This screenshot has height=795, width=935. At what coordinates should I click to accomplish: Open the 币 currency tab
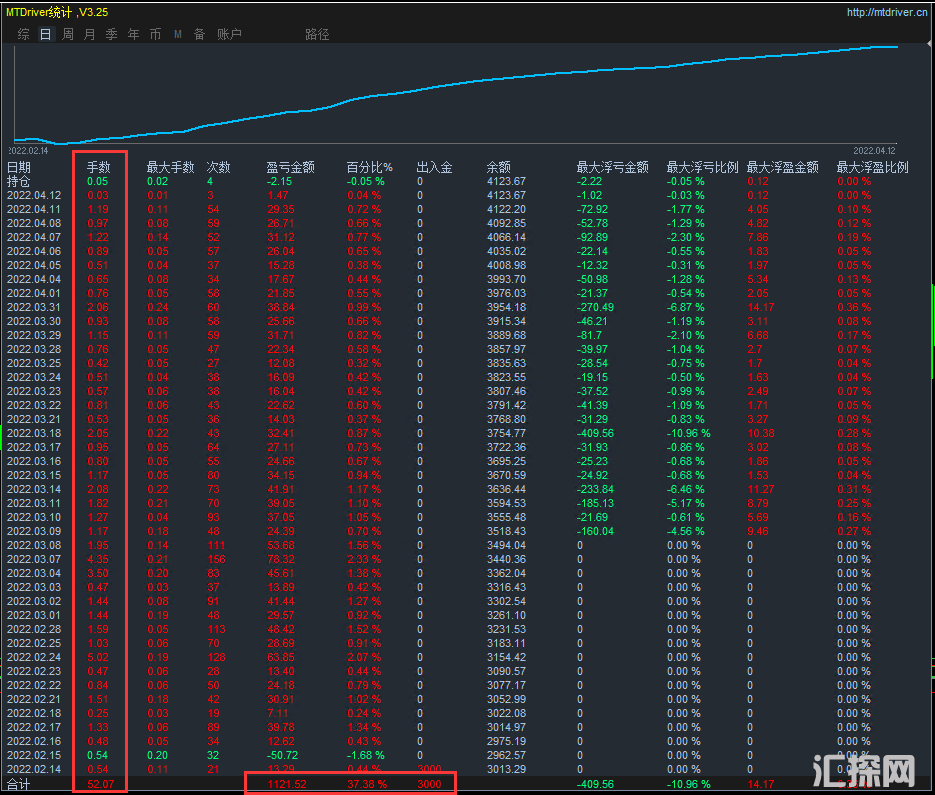155,35
